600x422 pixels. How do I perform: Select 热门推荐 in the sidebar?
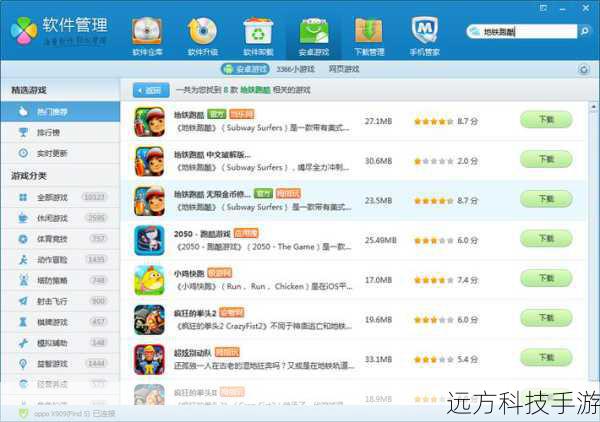coord(60,112)
